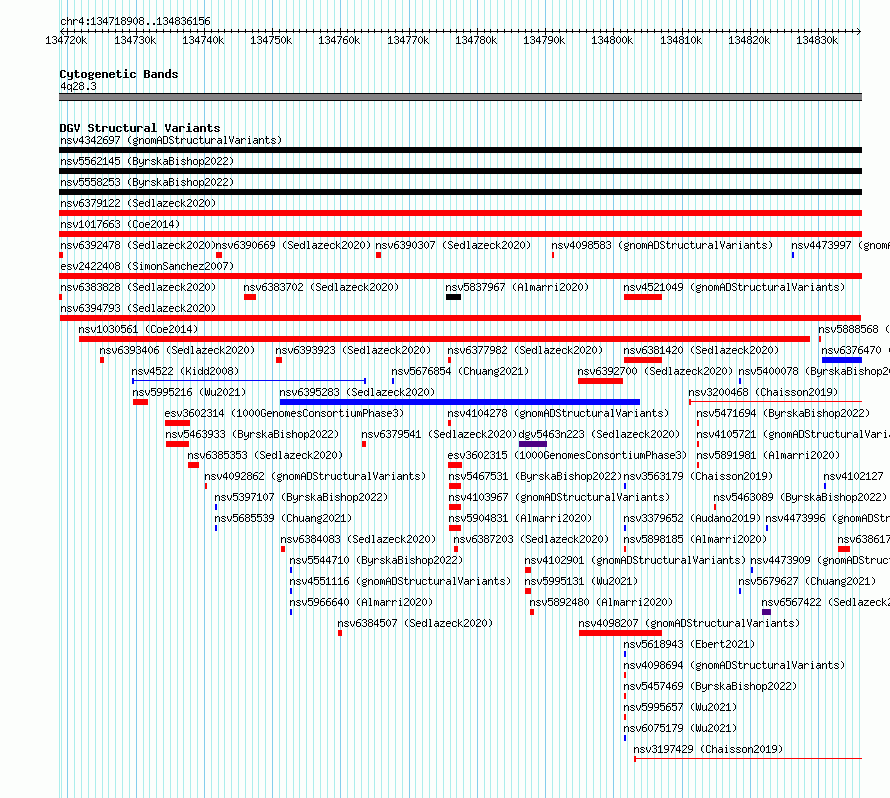Image resolution: width=890 pixels, height=798 pixels.
Task: Open nsv6387203 Sedlazeck2020 label
Action: click(531, 539)
